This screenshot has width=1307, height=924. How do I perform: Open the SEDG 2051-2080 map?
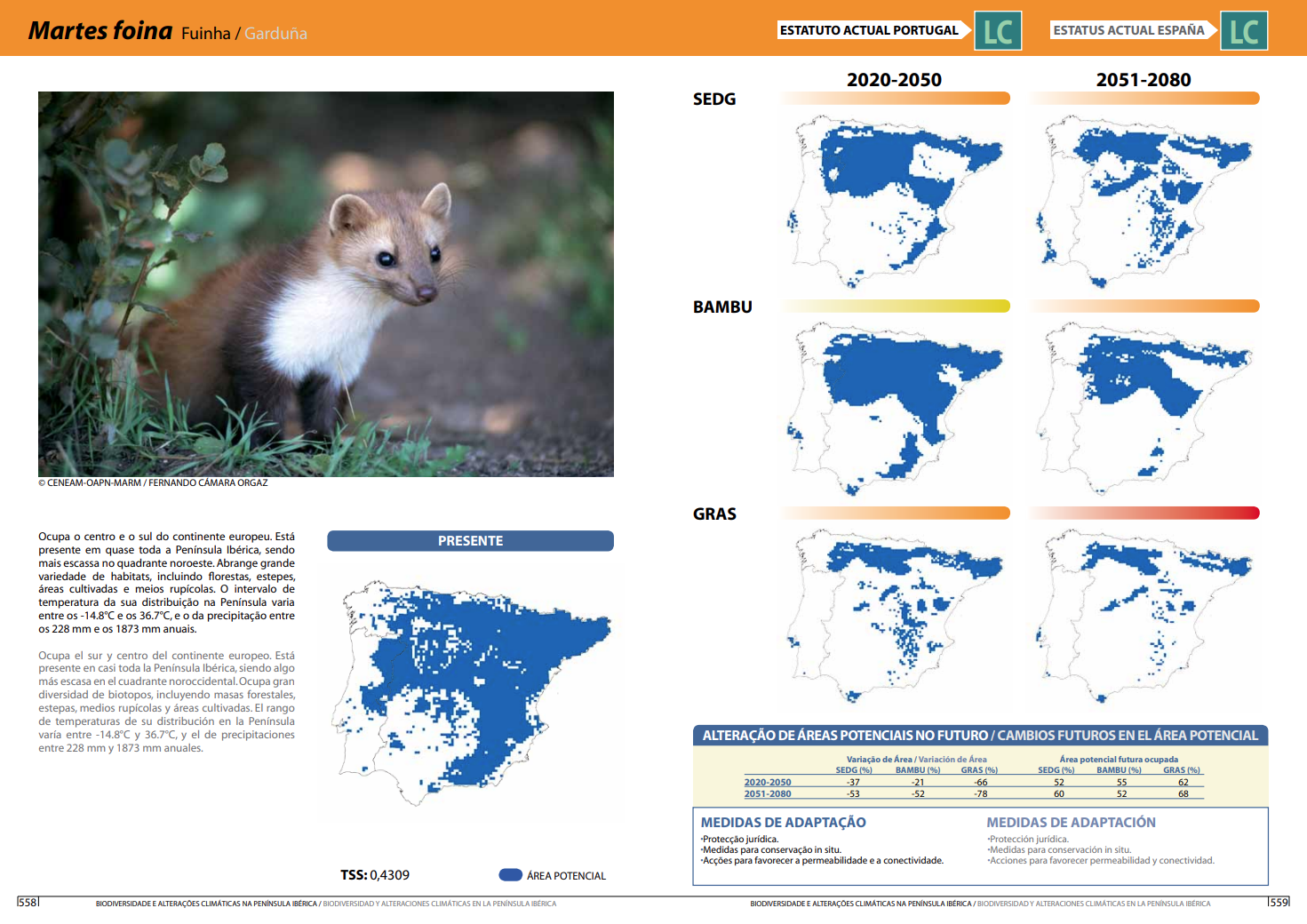pos(1144,202)
